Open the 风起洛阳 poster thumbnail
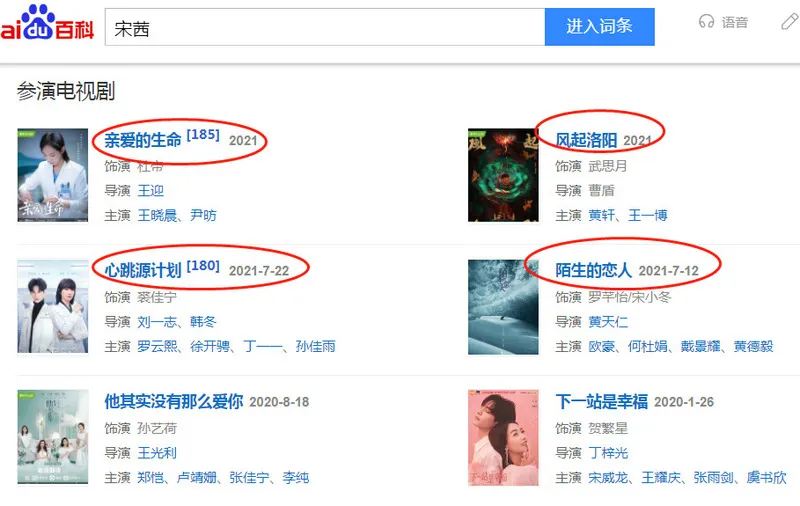 pos(503,175)
